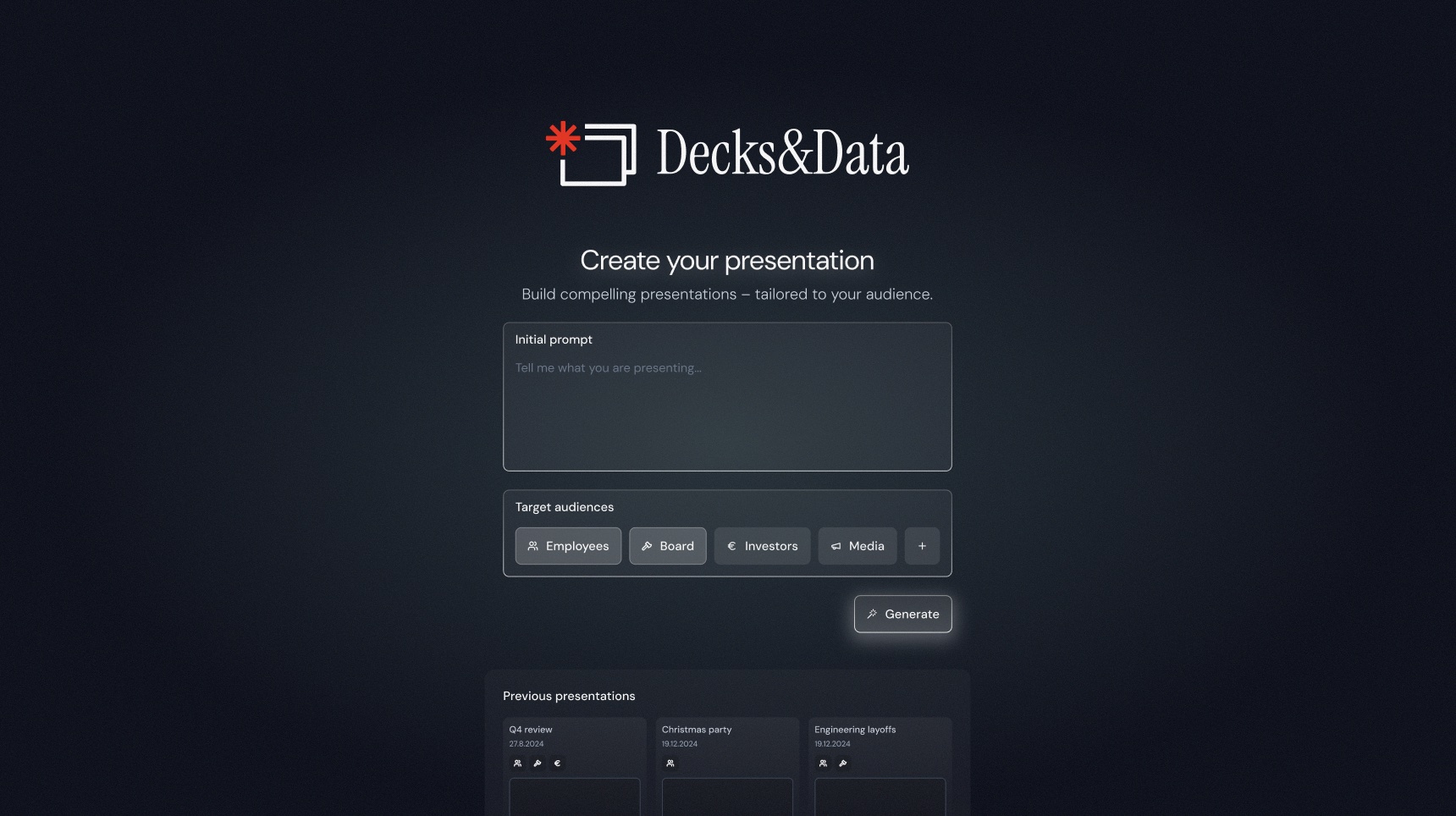Deselect the Board target audience
Screen dimensions: 1456x816
(668, 546)
